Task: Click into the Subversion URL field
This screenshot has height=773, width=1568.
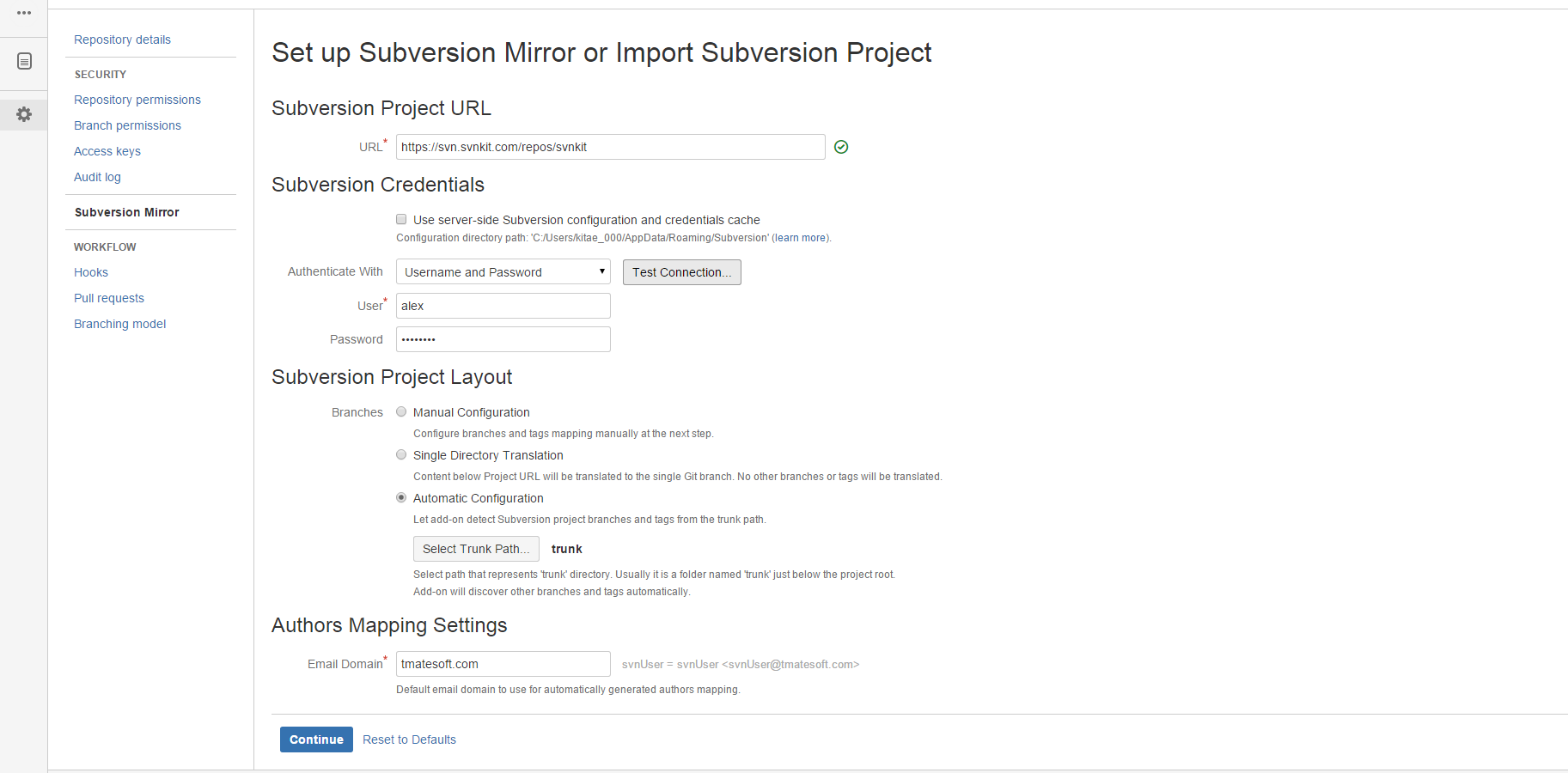Action: [610, 147]
